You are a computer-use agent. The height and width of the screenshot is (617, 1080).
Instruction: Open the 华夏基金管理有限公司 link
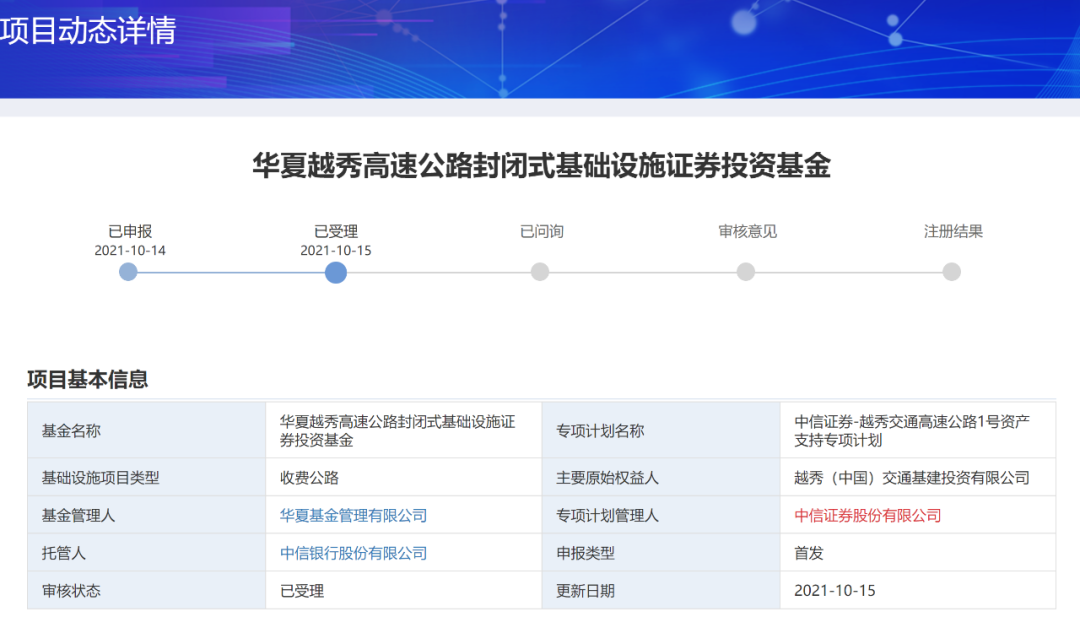(x=356, y=515)
